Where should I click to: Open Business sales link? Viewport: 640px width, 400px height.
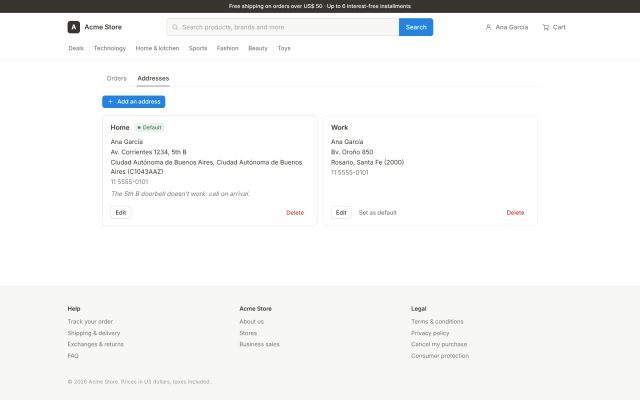tap(260, 344)
